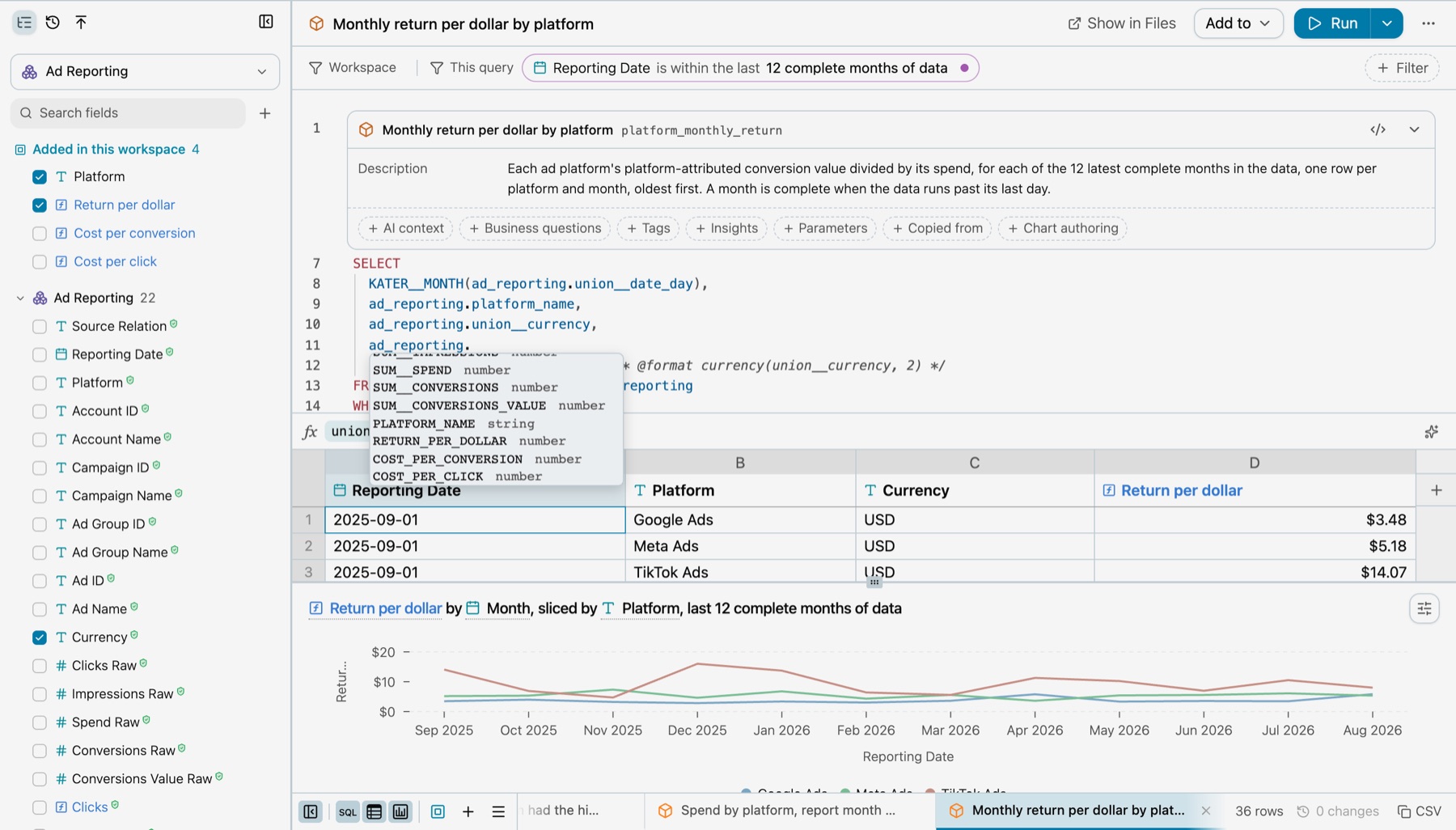Click the plus icon beside Search fields

coord(265,113)
